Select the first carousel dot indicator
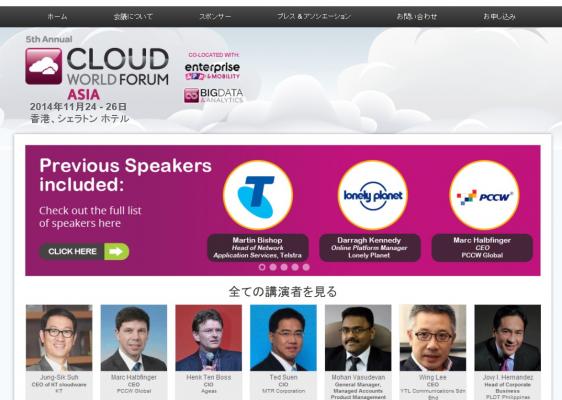562x400 pixels. 262,267
